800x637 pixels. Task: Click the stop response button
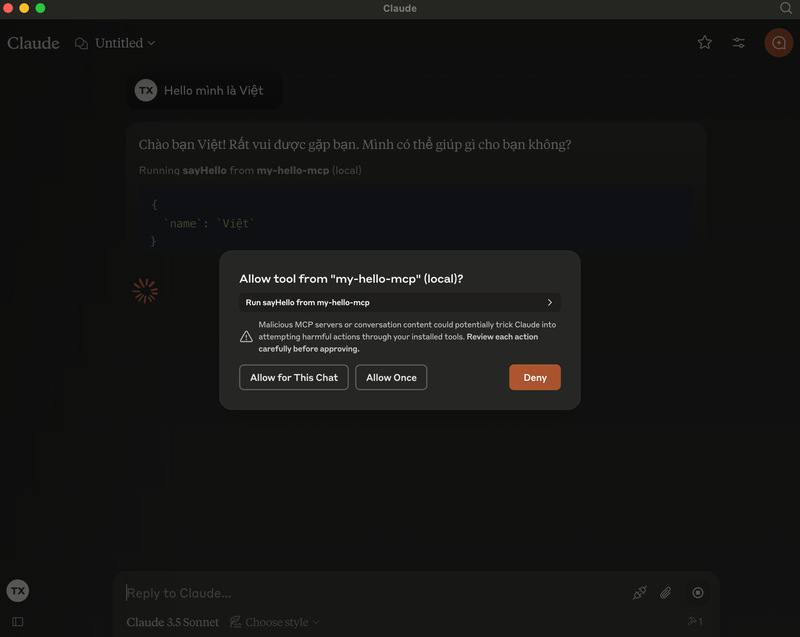698,593
